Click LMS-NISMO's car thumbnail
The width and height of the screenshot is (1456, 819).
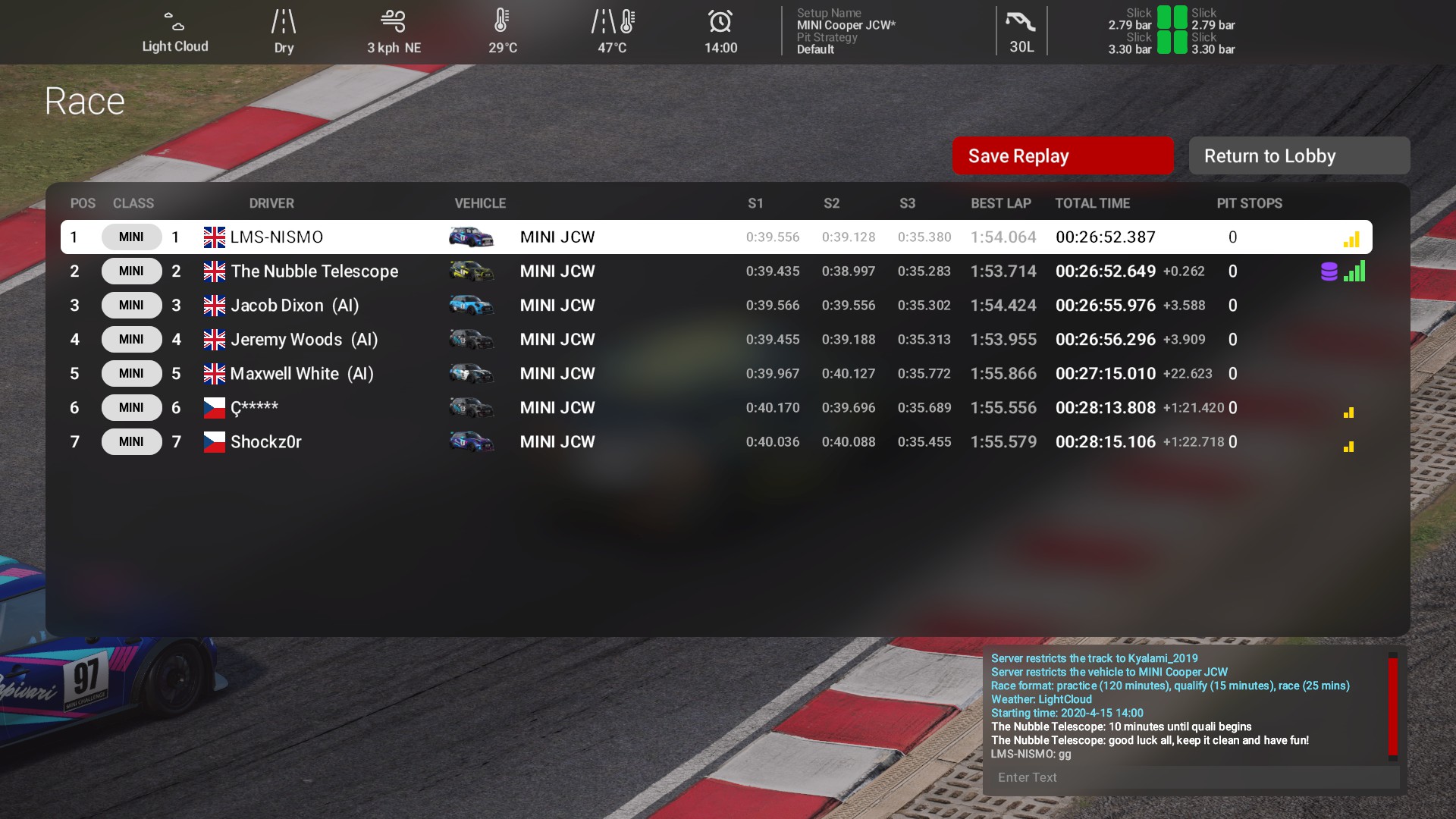471,237
